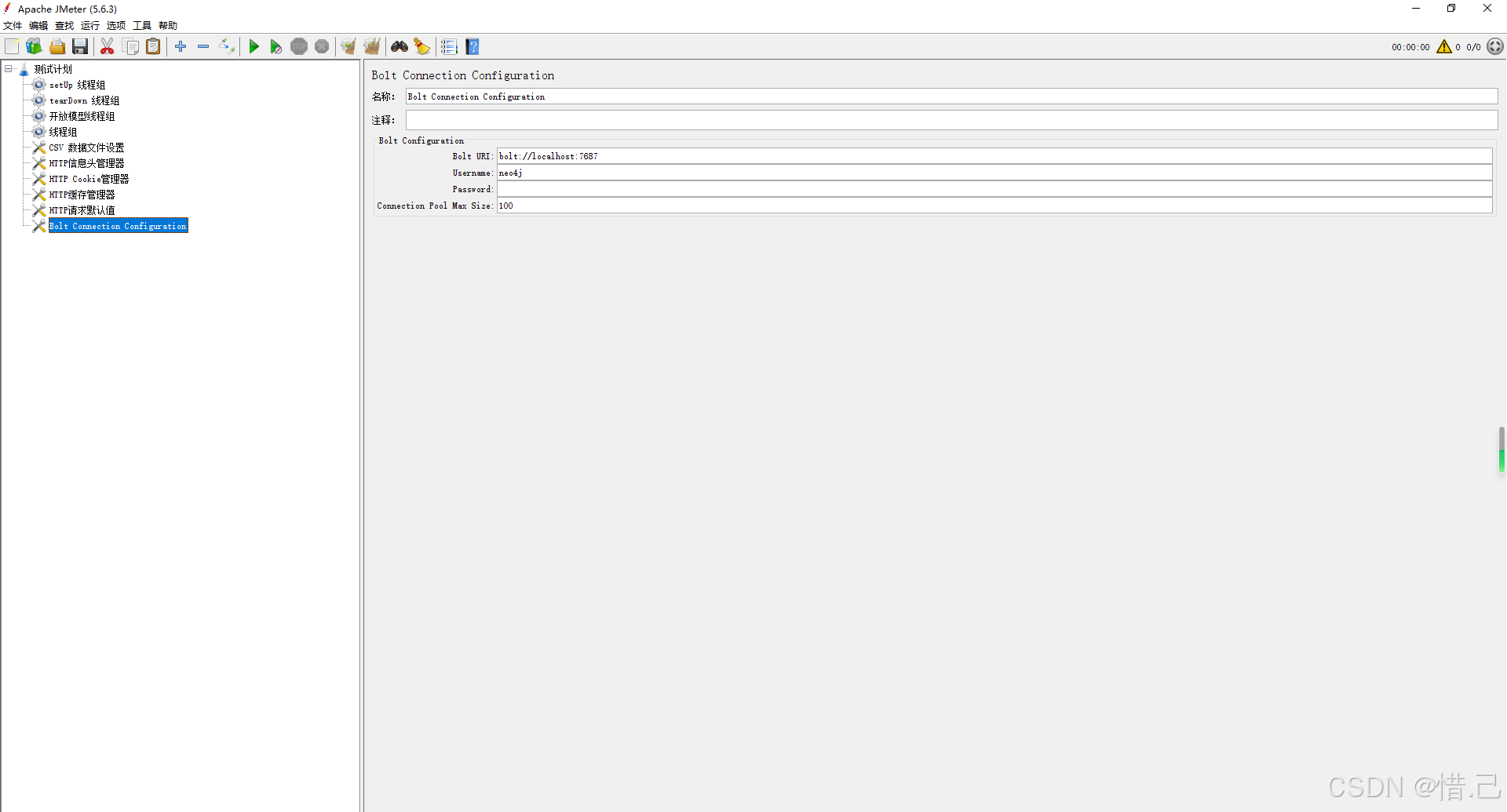Image resolution: width=1507 pixels, height=812 pixels.
Task: Collapse all tree nodes (minus icon)
Action: (203, 47)
